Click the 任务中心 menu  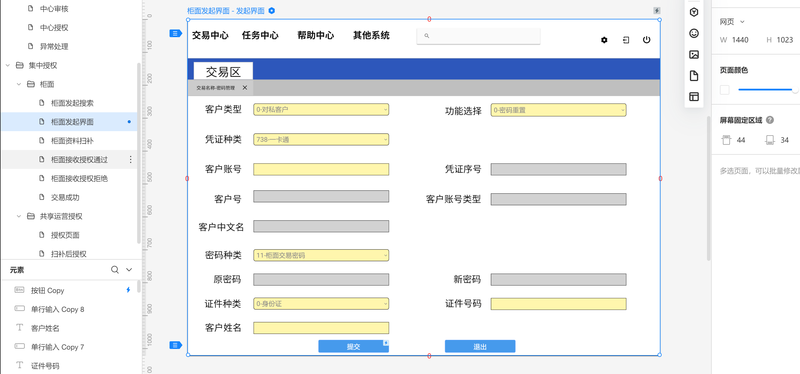260,35
